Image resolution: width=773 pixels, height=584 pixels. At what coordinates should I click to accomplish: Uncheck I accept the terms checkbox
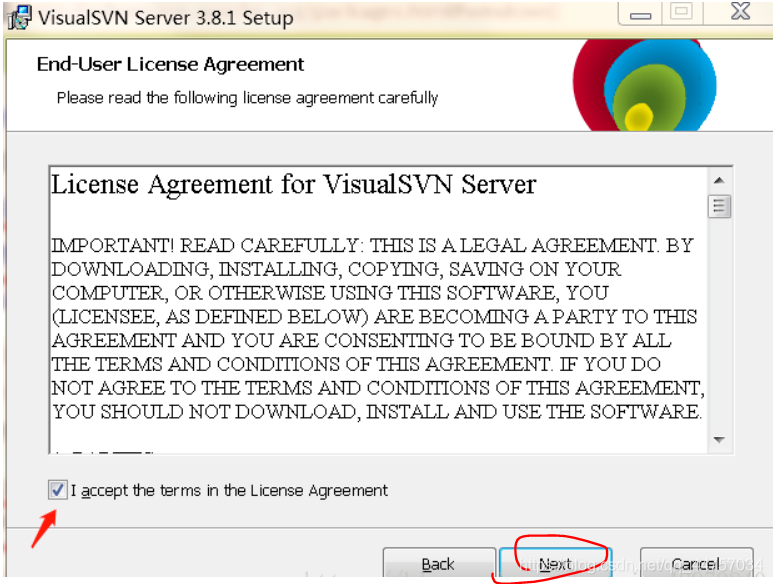(58, 490)
